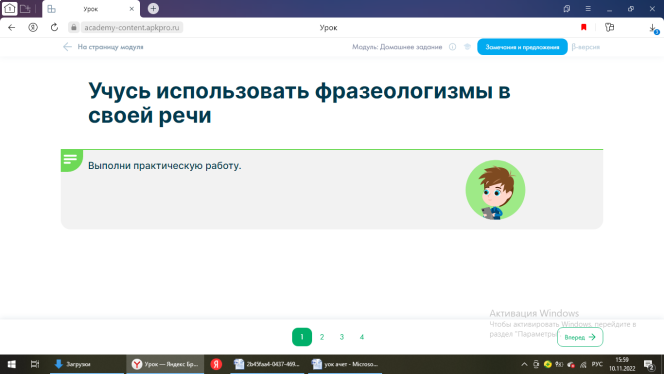
Task: Reload the page
Action: click(54, 28)
